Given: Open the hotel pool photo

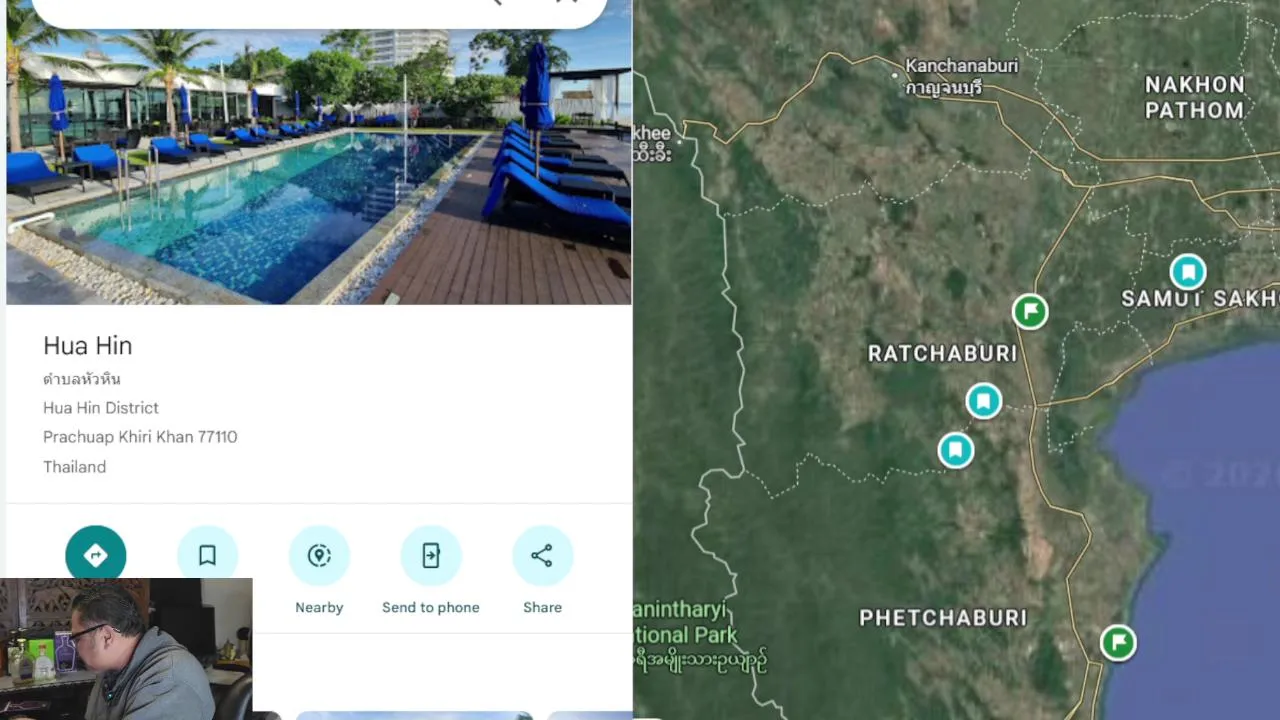Looking at the screenshot, I should coord(319,166).
